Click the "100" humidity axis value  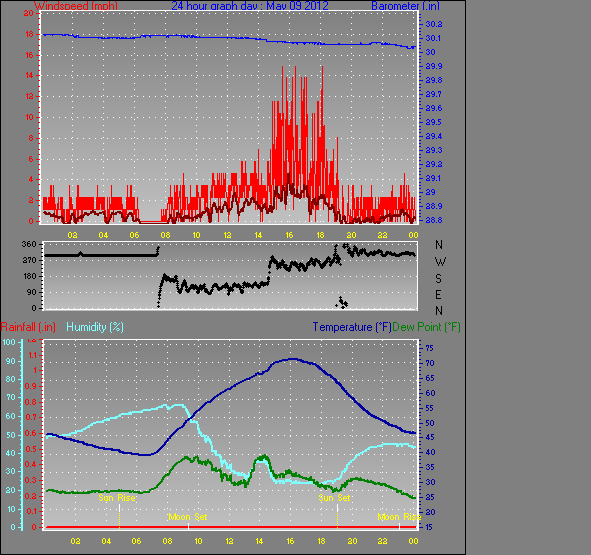9,342
